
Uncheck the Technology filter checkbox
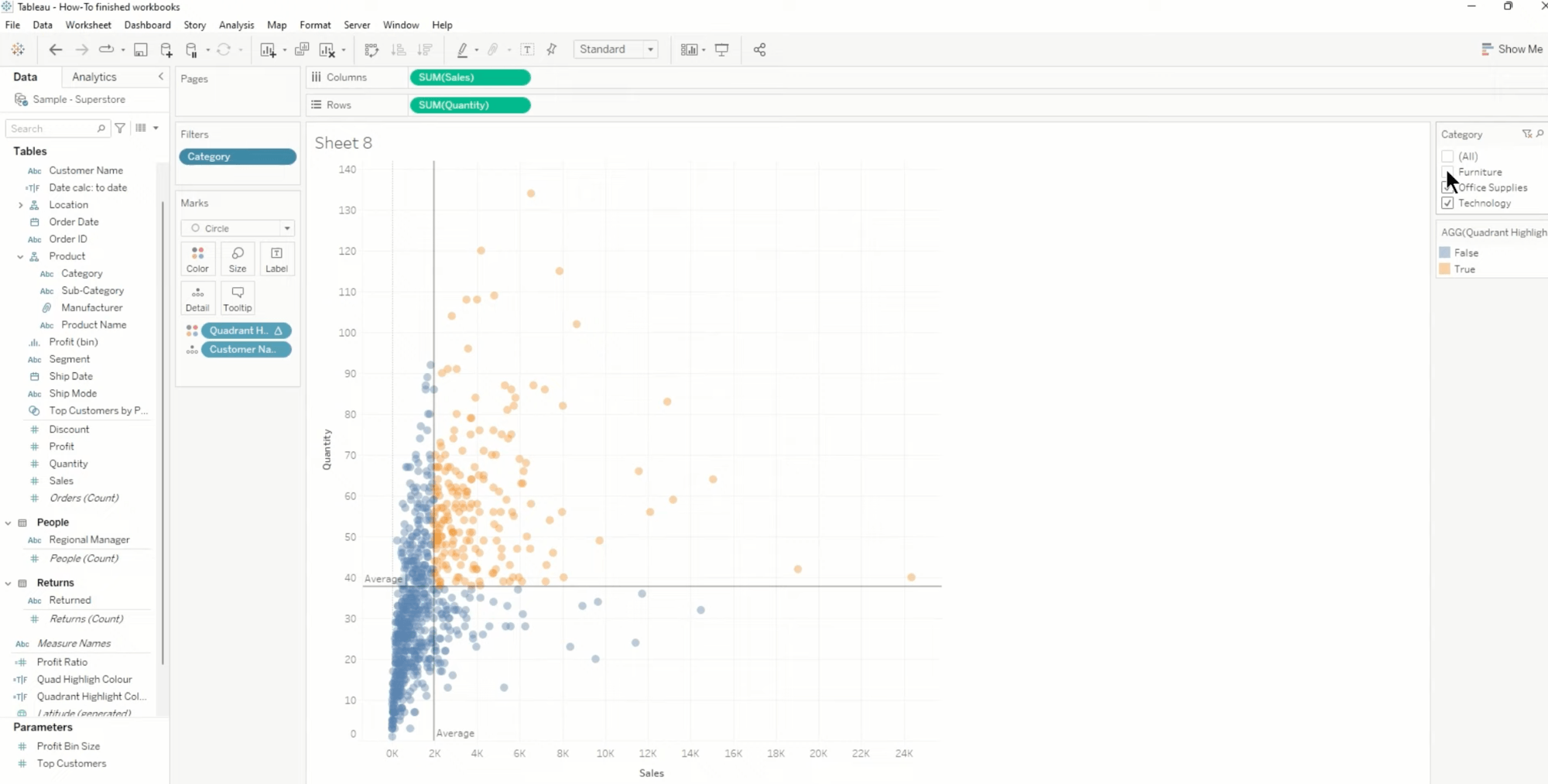pyautogui.click(x=1447, y=203)
